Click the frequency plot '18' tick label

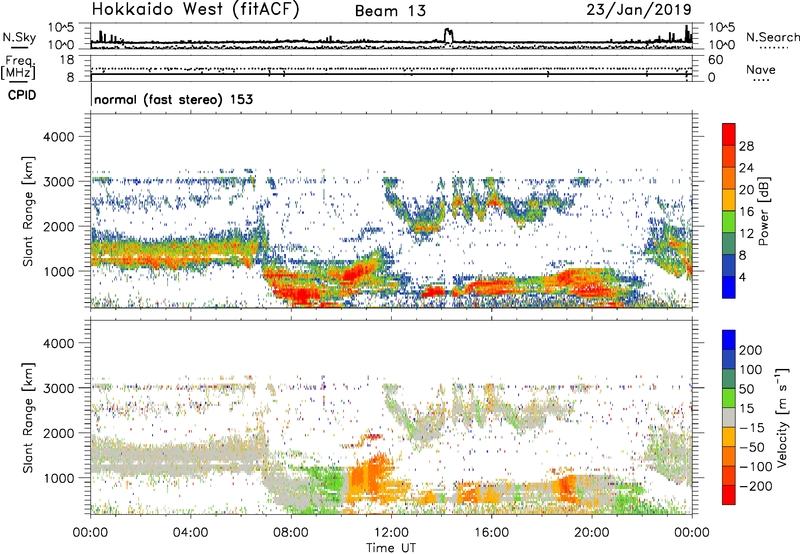coord(67,60)
